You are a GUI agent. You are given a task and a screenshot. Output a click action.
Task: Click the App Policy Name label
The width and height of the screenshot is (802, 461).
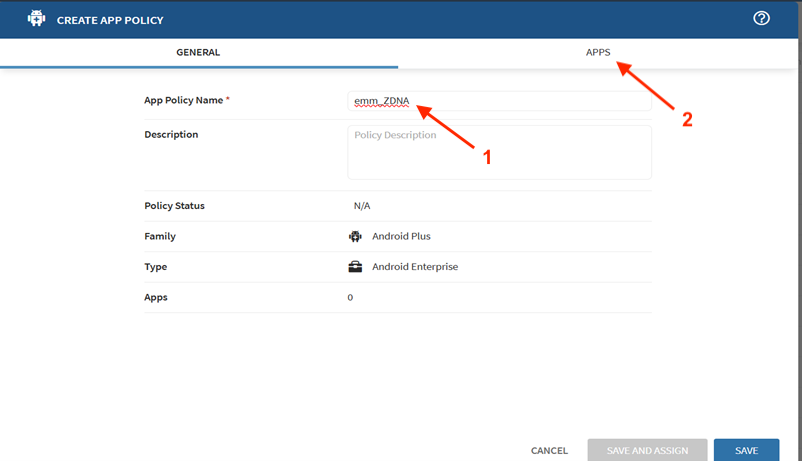184,100
